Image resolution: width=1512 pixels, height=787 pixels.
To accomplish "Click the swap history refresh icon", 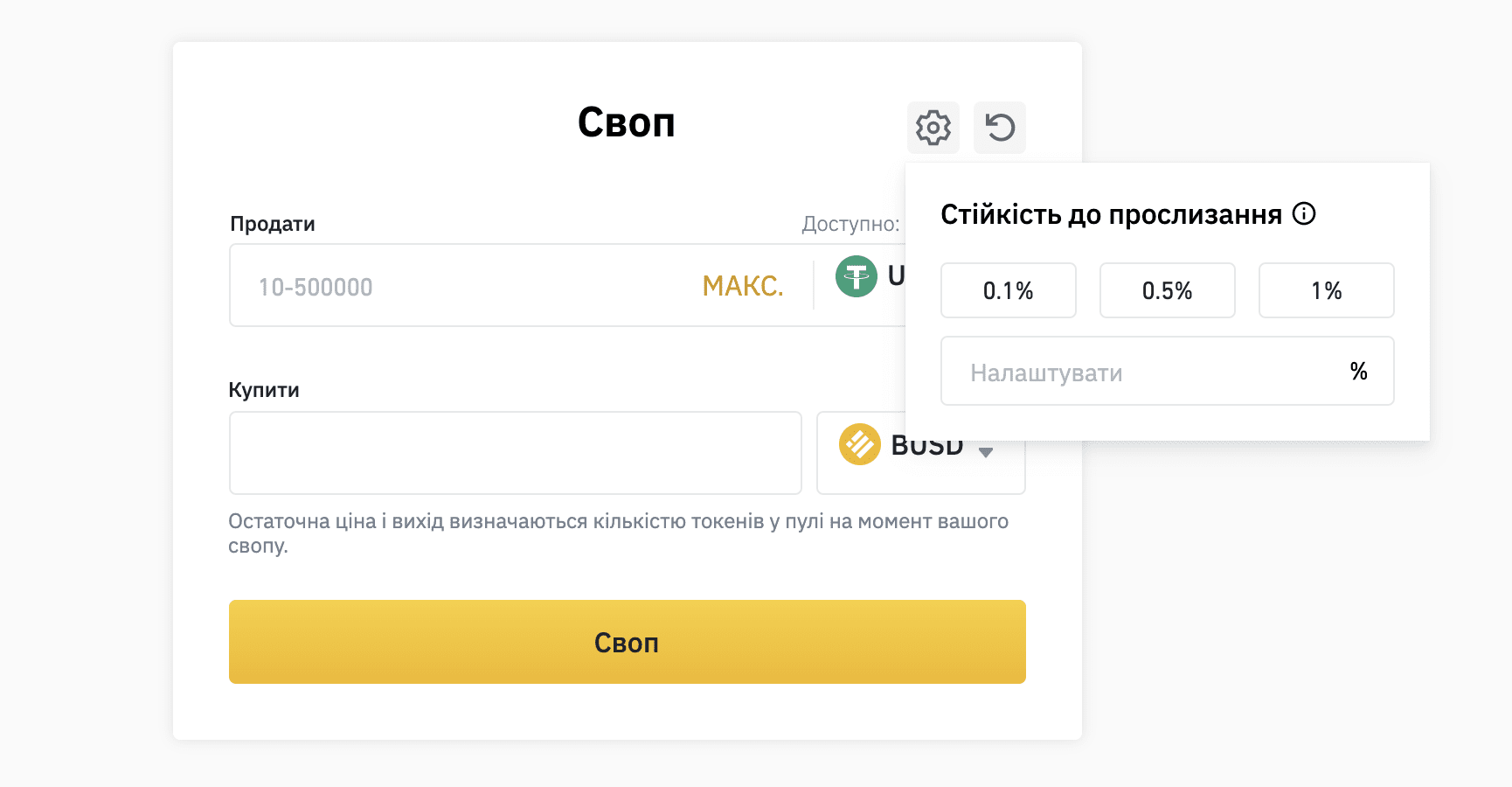I will tap(1000, 128).
